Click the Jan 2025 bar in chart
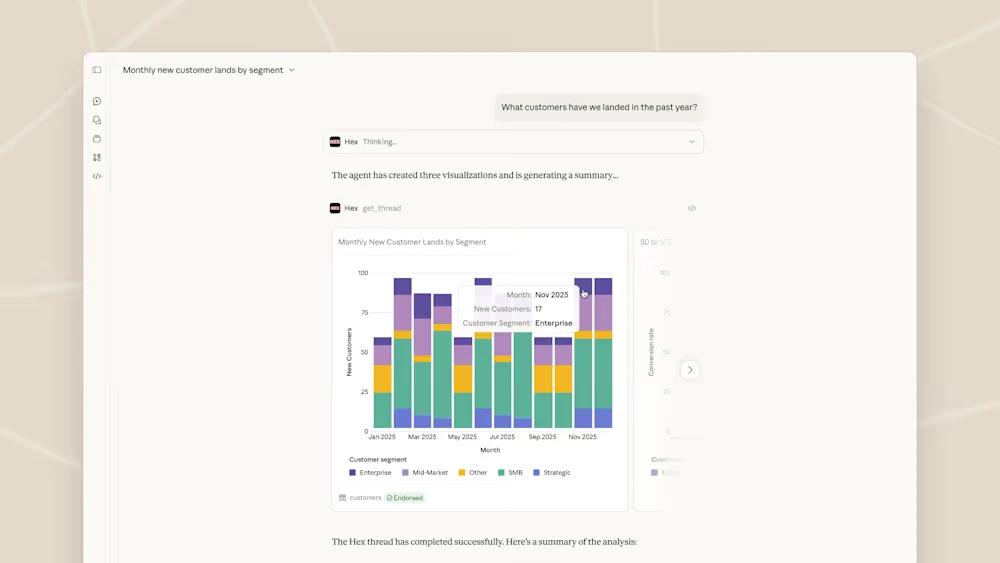1000x563 pixels. (382, 383)
